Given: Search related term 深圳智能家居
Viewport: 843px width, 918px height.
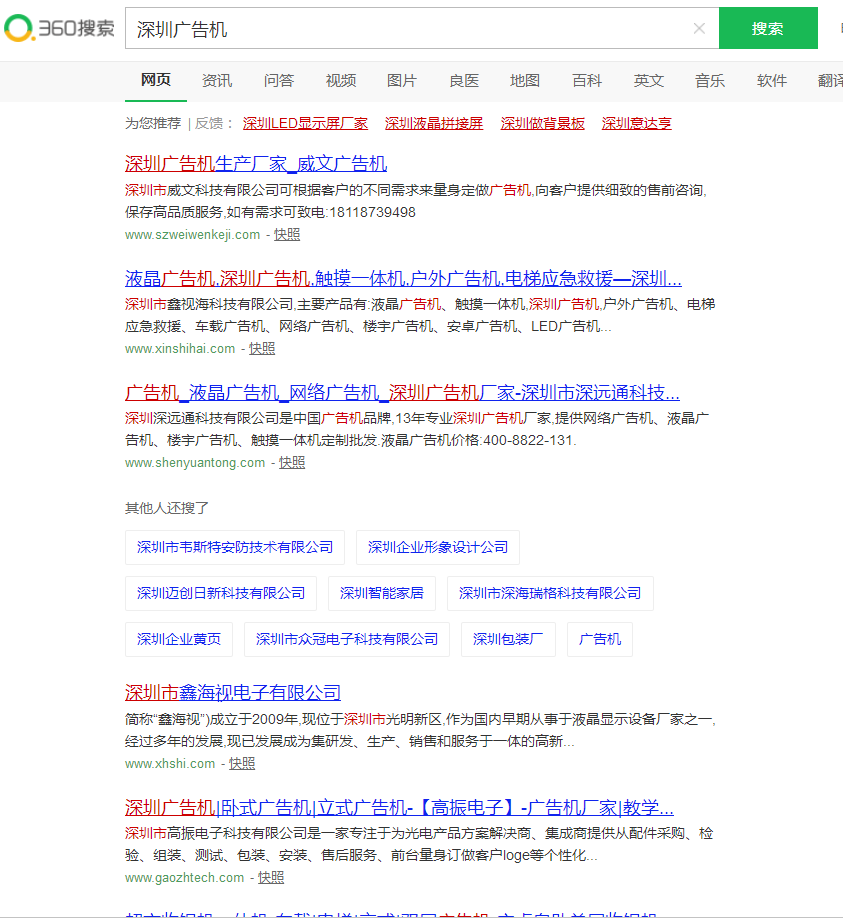Looking at the screenshot, I should (x=382, y=594).
